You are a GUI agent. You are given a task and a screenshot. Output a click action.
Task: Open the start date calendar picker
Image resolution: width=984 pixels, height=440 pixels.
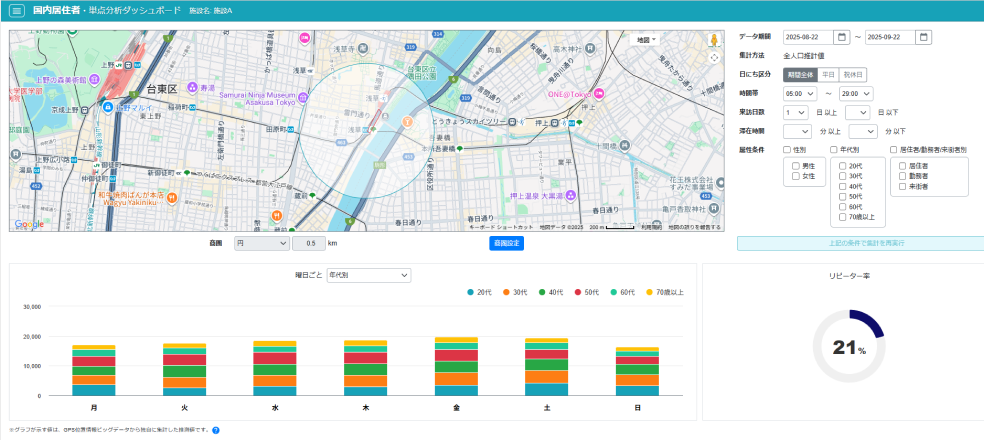pyautogui.click(x=842, y=37)
